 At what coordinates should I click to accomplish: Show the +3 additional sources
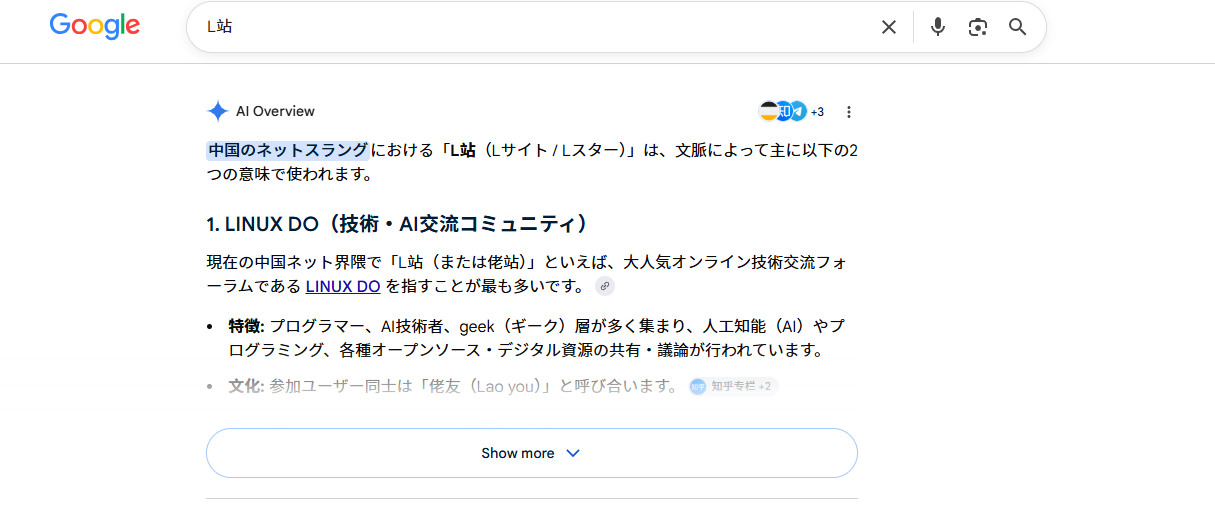point(817,112)
